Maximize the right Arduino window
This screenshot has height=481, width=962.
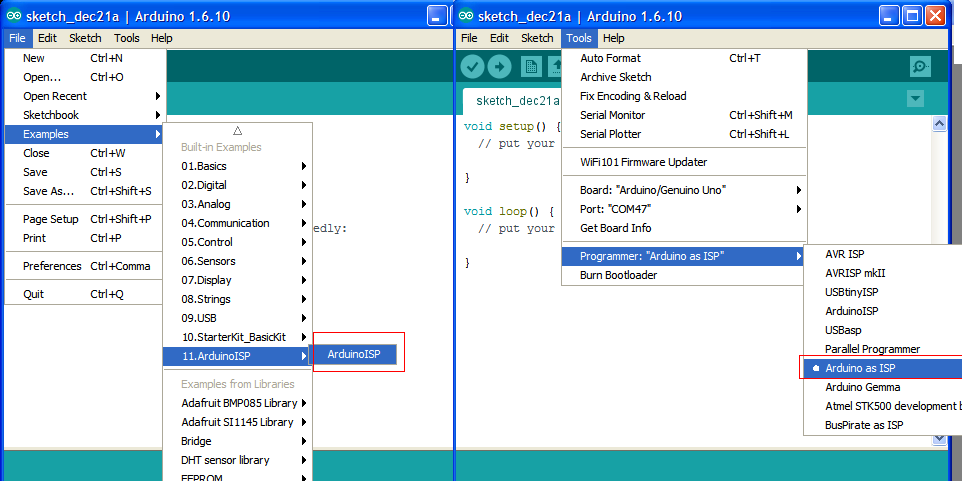[x=912, y=16]
